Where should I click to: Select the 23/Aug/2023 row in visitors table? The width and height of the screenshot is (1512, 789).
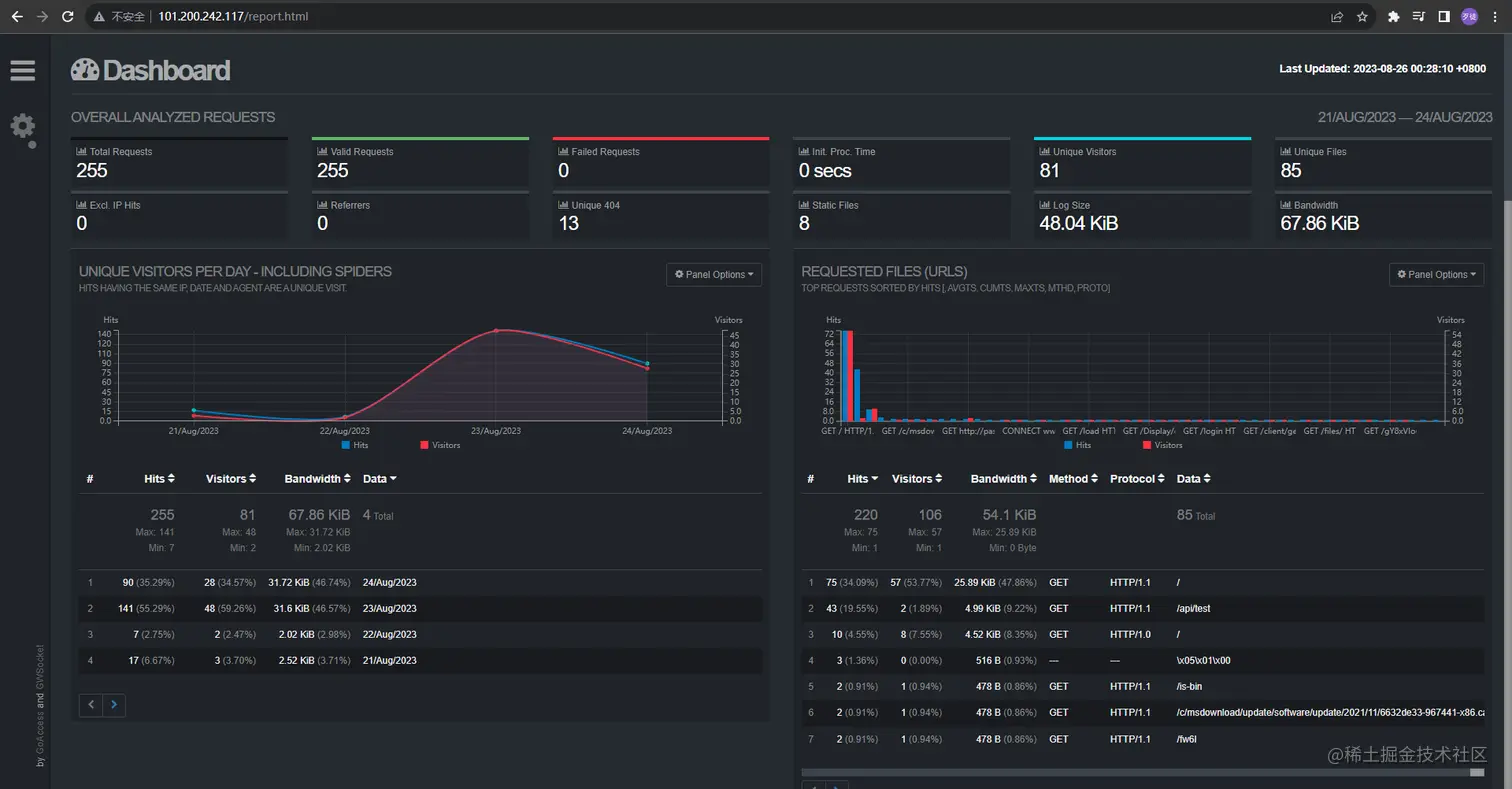421,609
